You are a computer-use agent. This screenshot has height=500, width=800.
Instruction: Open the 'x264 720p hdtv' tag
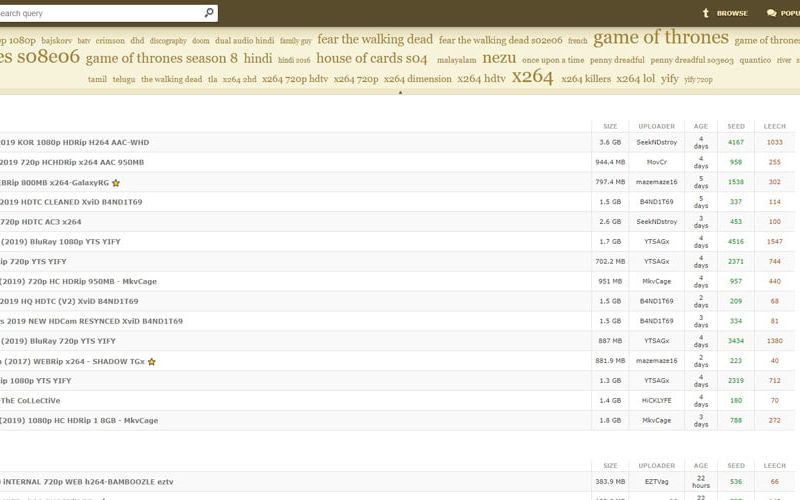pyautogui.click(x=295, y=79)
